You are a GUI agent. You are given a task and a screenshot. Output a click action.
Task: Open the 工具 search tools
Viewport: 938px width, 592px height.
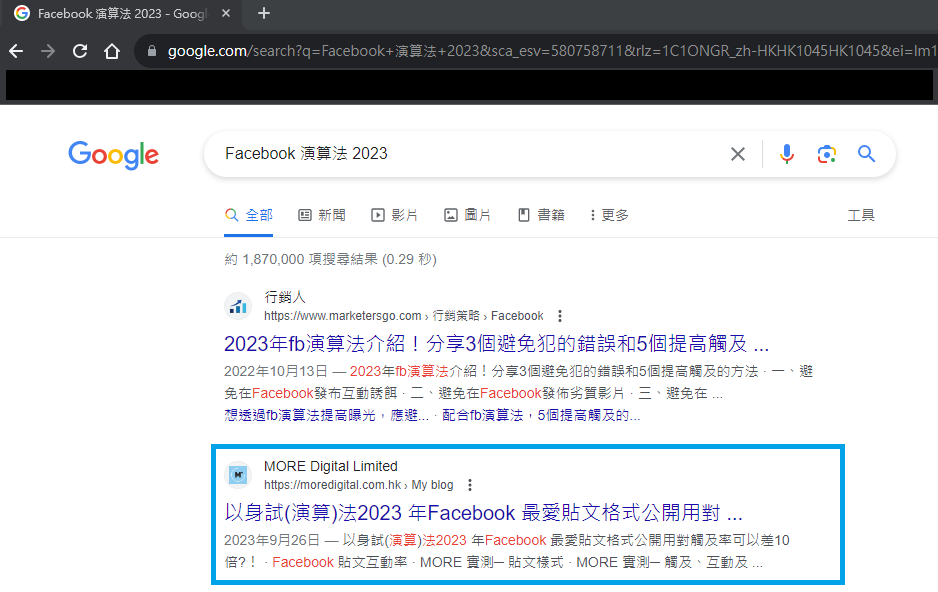pyautogui.click(x=861, y=215)
